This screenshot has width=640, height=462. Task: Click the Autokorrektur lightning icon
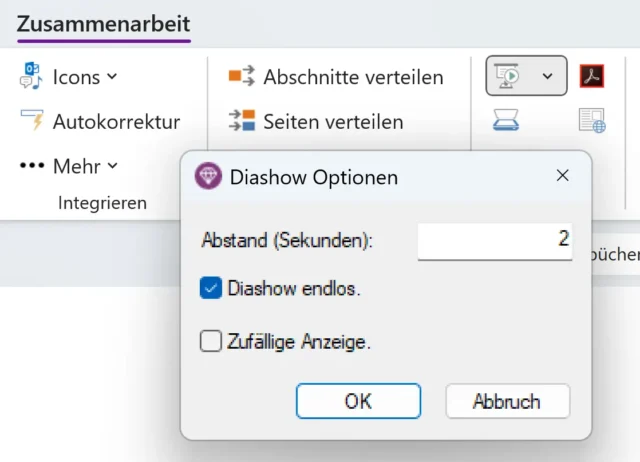[x=32, y=121]
